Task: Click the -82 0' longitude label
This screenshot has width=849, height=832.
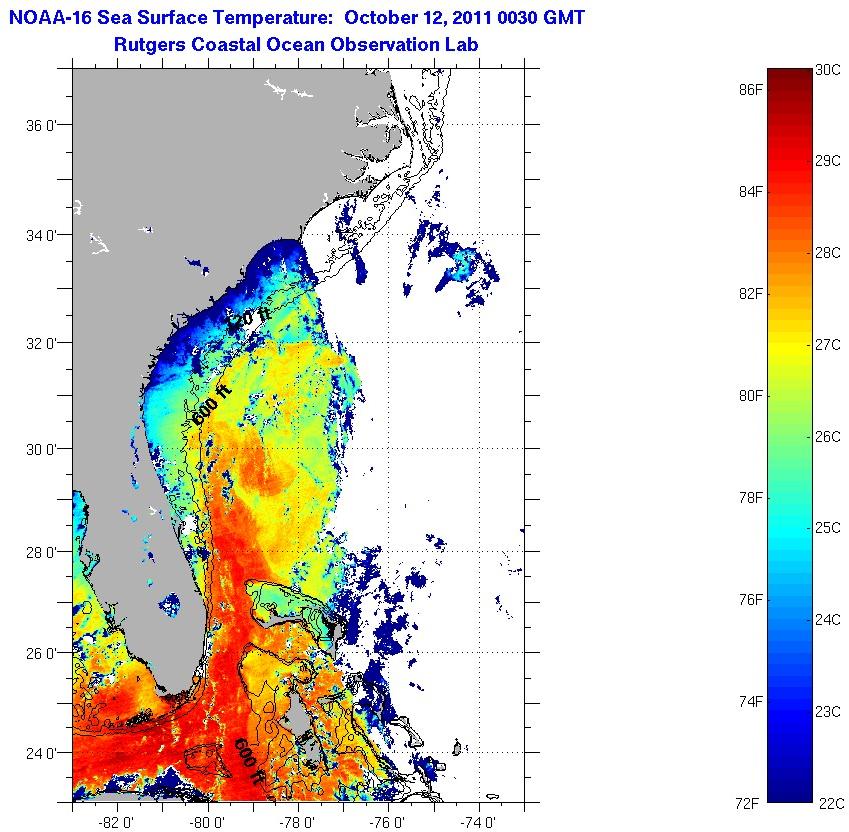Action: (116, 823)
